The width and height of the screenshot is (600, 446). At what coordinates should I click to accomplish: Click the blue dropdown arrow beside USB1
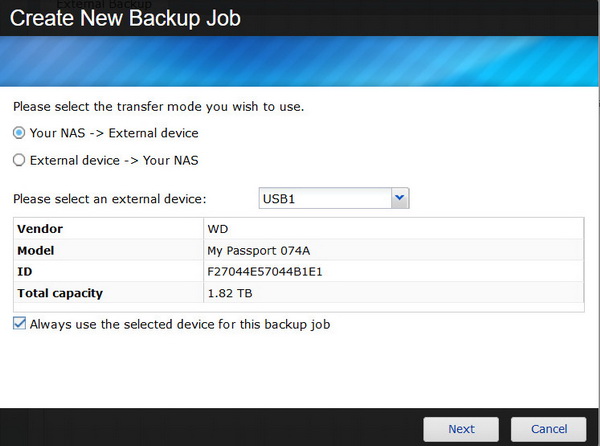click(x=400, y=199)
